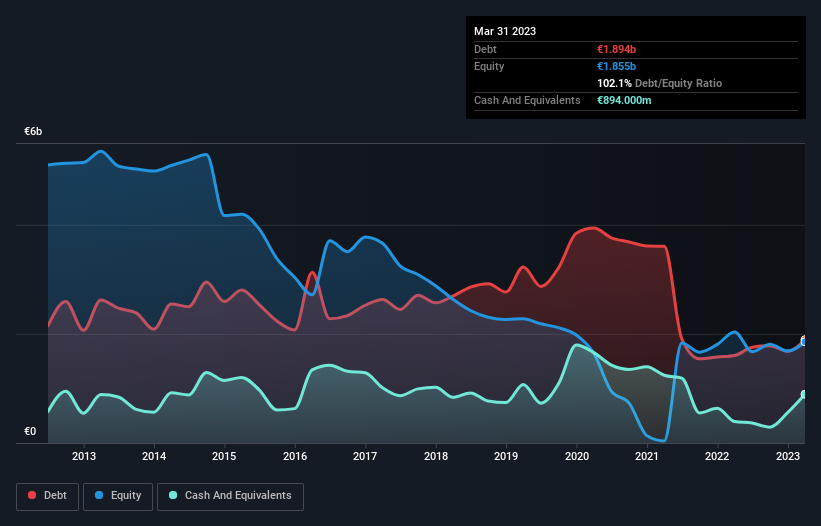Click the 2019 x-axis label
Viewport: 821px width, 526px height.
506,456
